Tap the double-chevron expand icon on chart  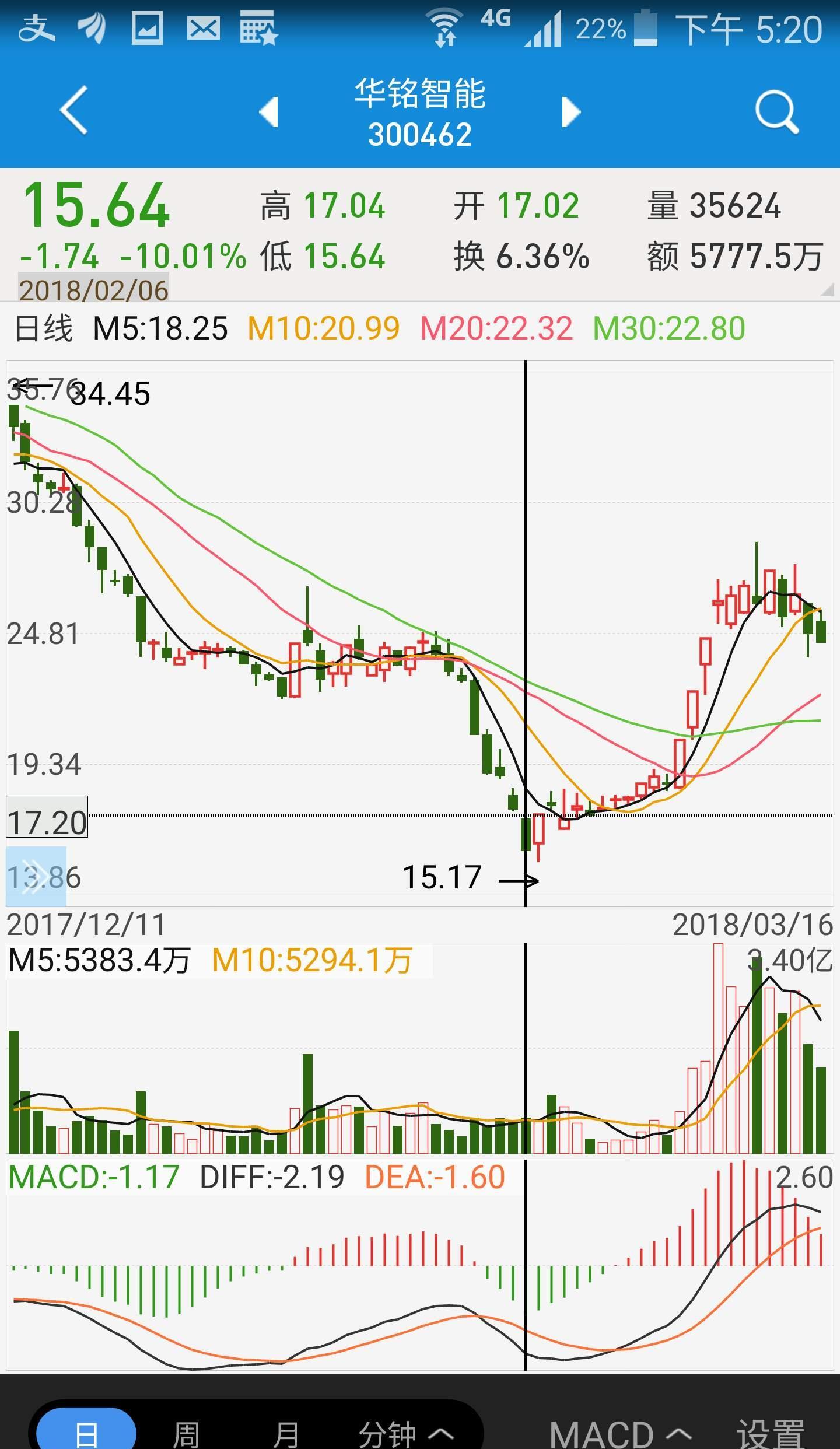[x=36, y=877]
